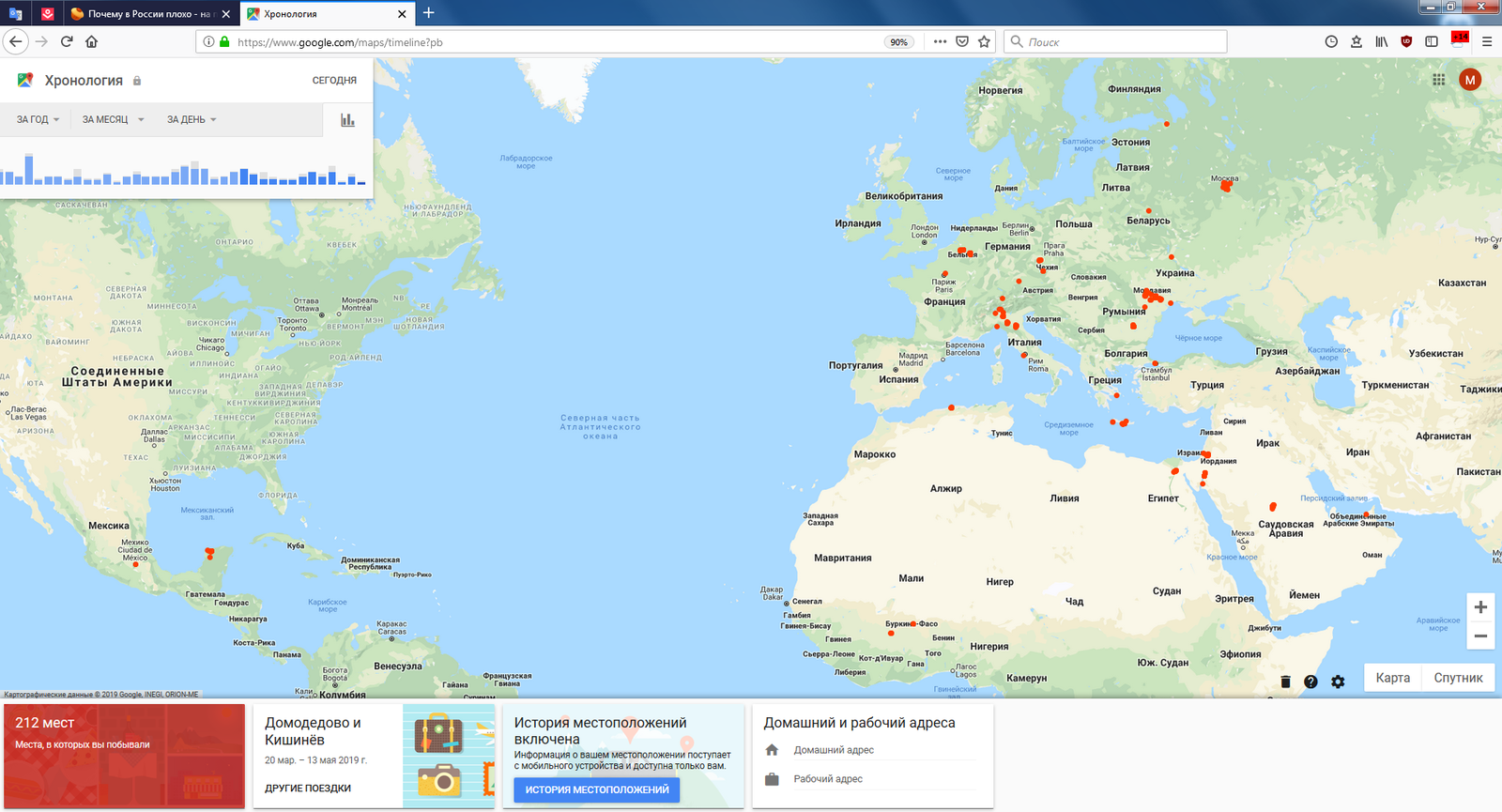Image resolution: width=1502 pixels, height=812 pixels.
Task: Click the uBlock Origin shield icon
Action: pos(1406,41)
